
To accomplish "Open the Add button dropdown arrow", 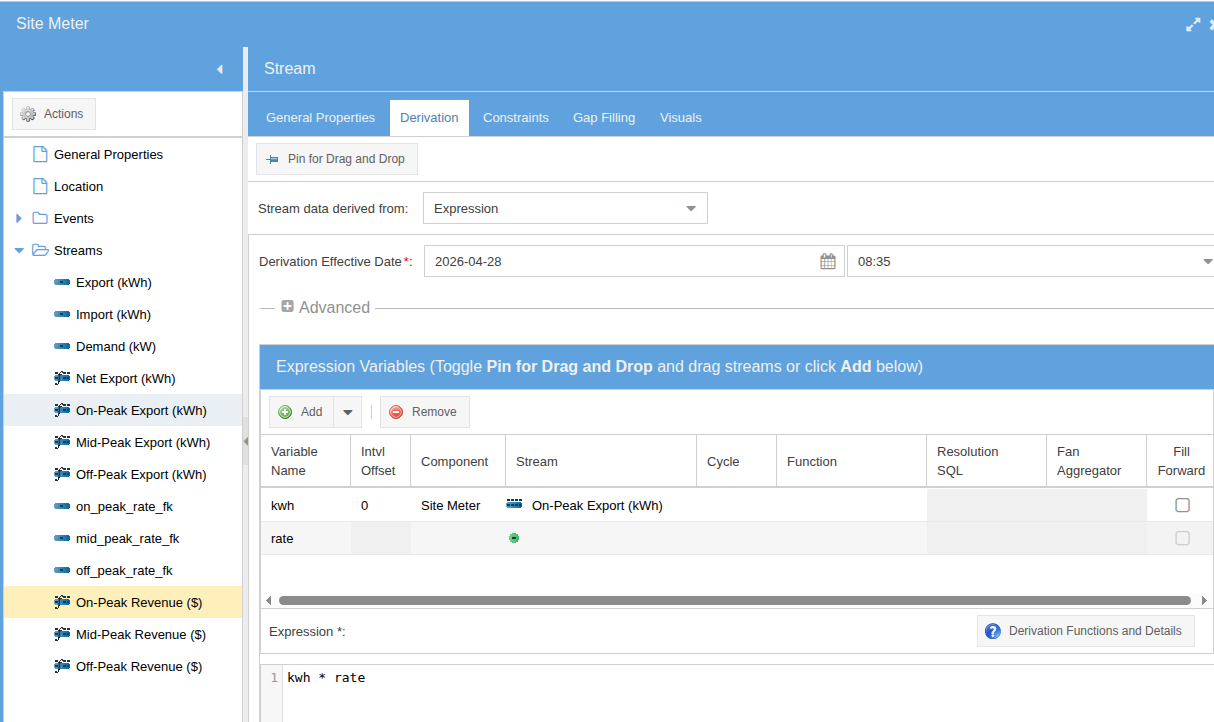I will click(x=347, y=412).
